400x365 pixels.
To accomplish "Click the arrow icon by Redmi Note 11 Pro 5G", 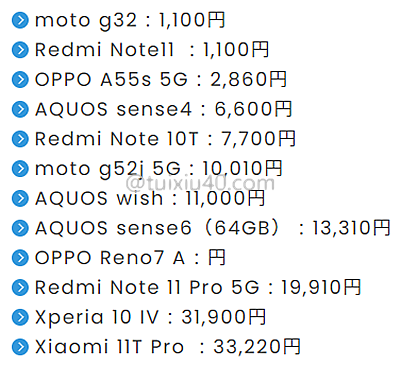I will [x=20, y=287].
